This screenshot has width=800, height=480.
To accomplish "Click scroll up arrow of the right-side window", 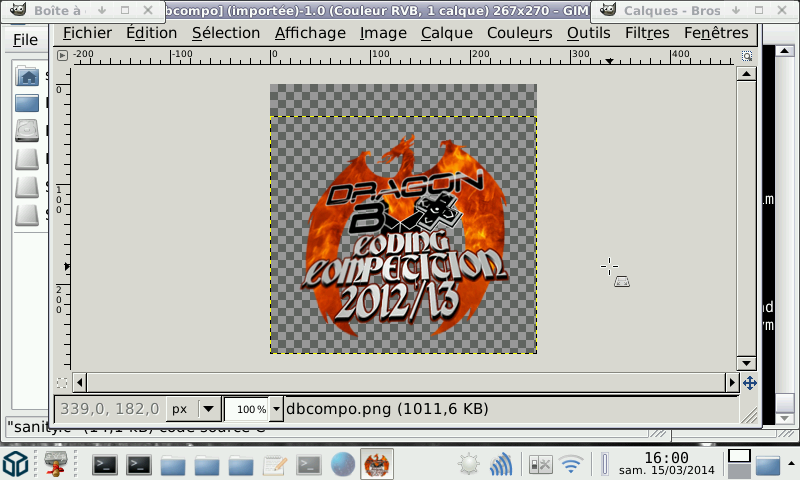I will tap(785, 50).
